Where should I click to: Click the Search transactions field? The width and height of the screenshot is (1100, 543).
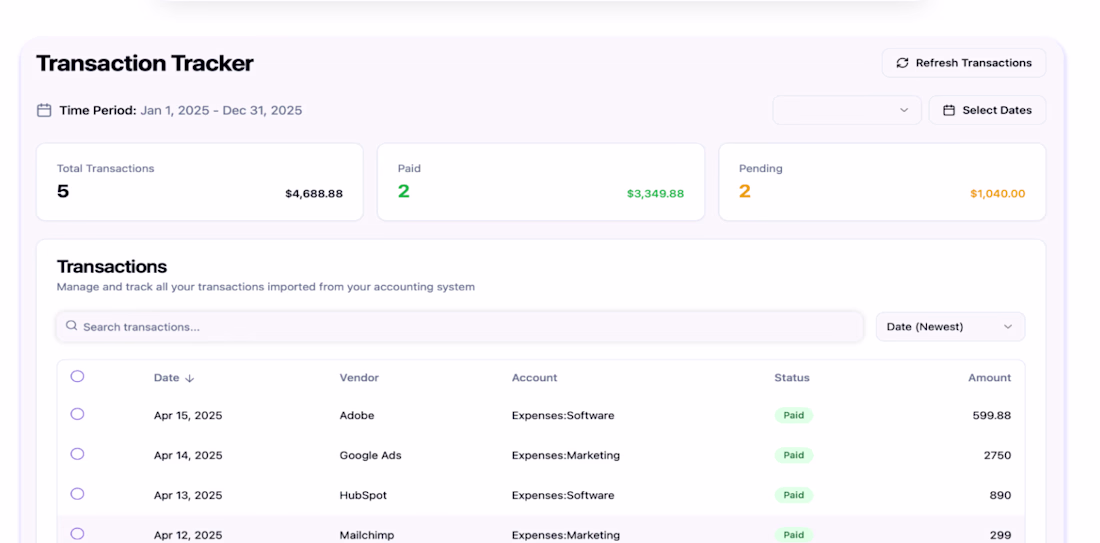460,327
